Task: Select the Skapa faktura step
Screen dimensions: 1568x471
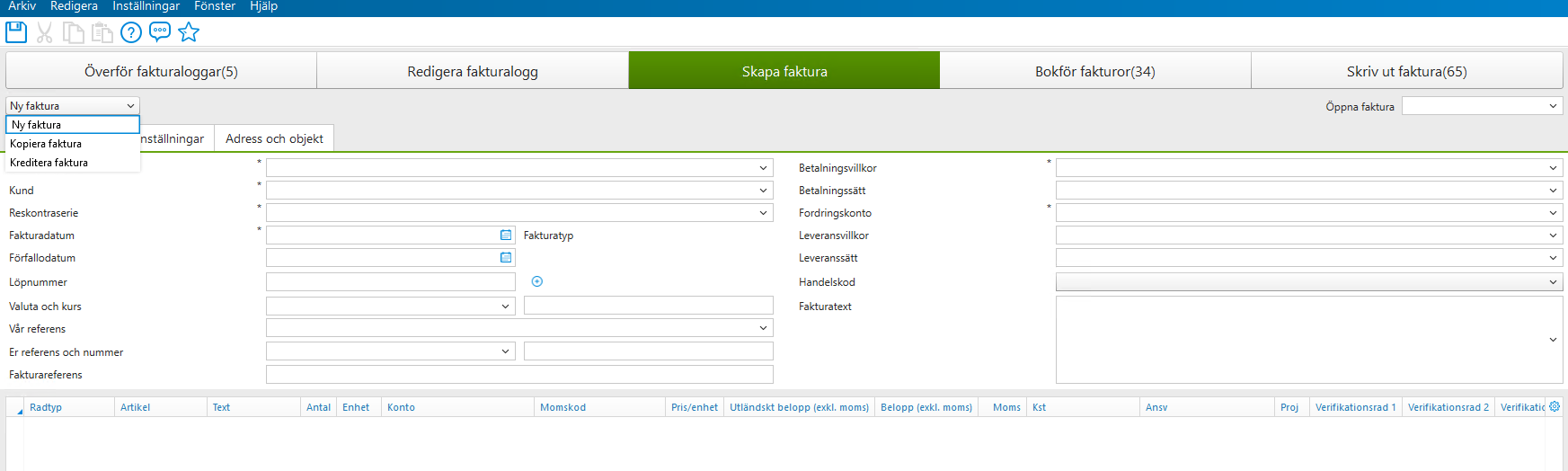Action: (784, 71)
